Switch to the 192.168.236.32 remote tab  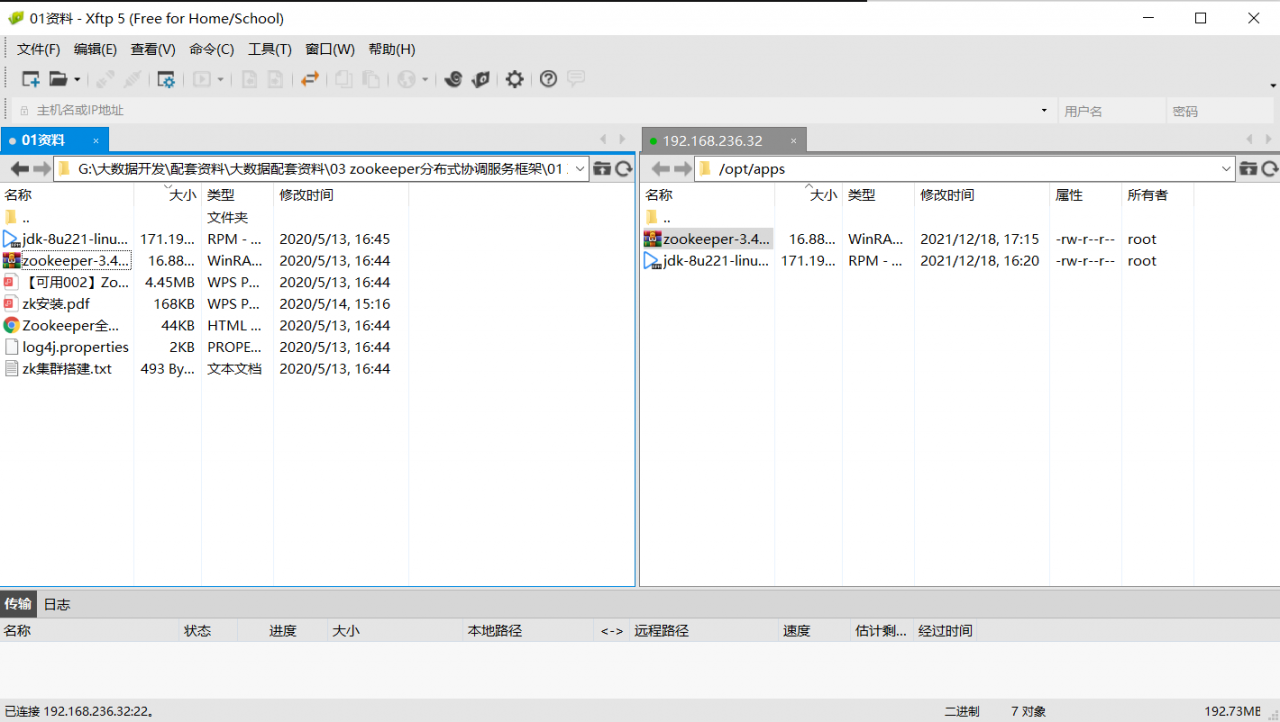pyautogui.click(x=724, y=140)
